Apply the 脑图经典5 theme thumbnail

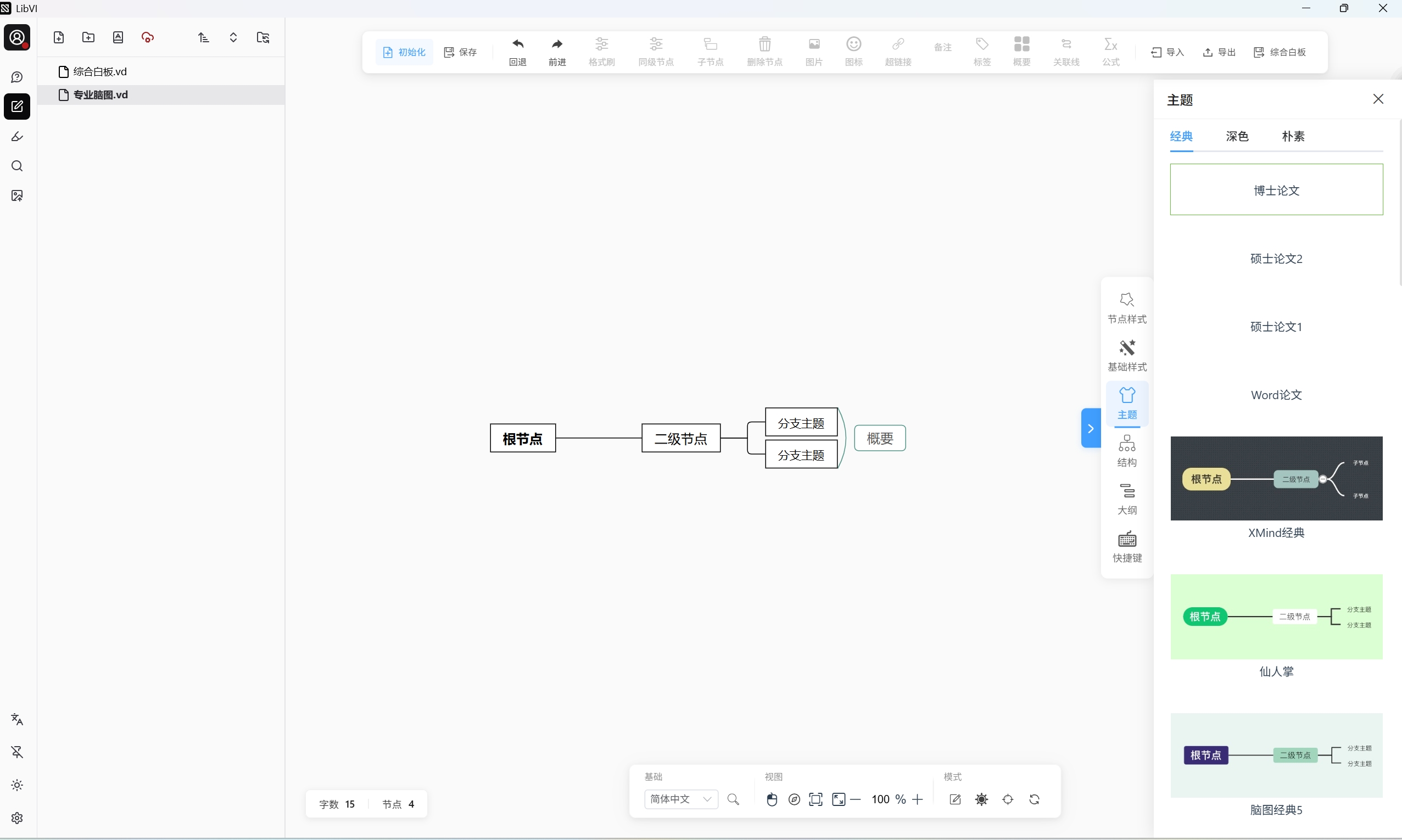pos(1276,755)
